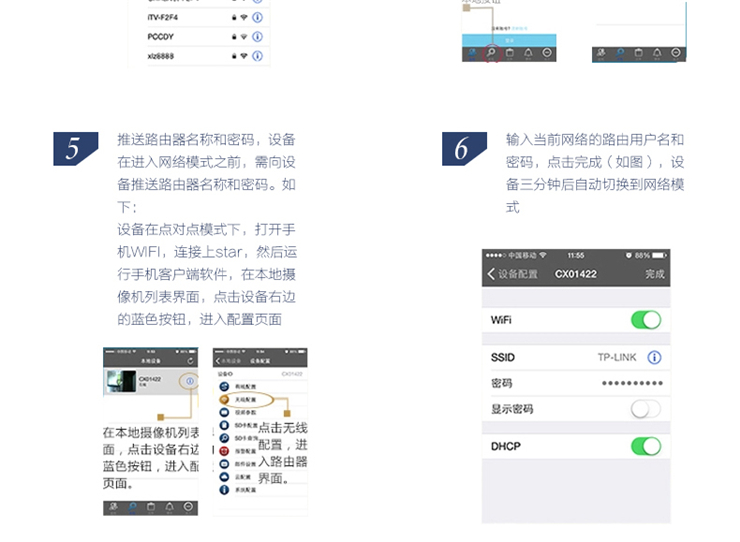Toggle the WiFi switch off

(x=646, y=320)
